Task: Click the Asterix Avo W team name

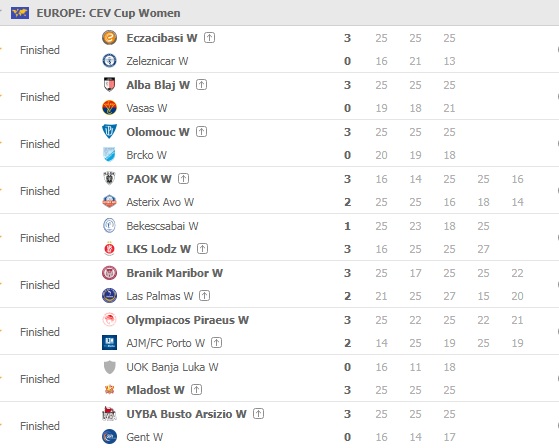Action: click(x=160, y=202)
